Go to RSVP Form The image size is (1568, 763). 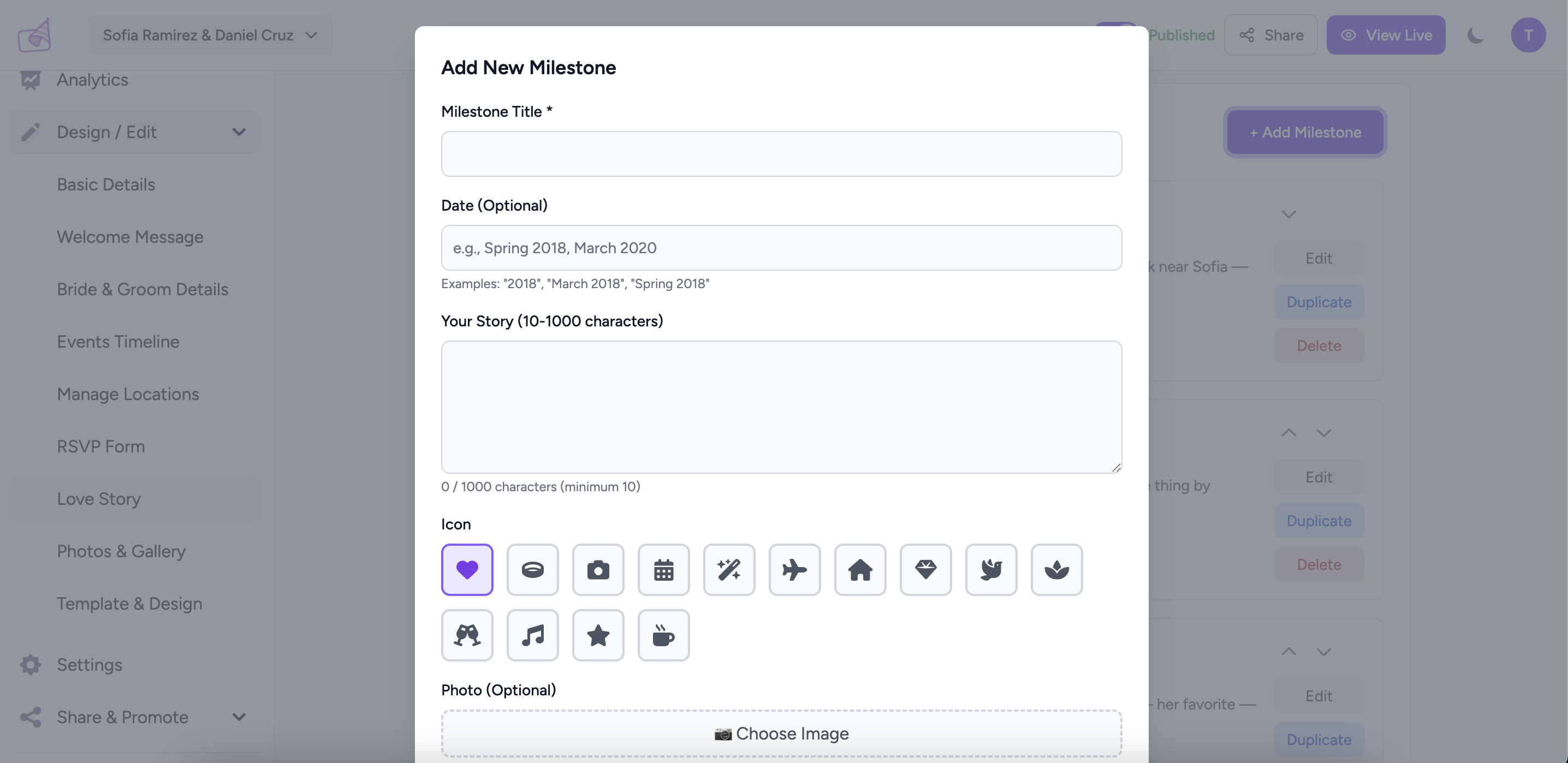click(101, 446)
